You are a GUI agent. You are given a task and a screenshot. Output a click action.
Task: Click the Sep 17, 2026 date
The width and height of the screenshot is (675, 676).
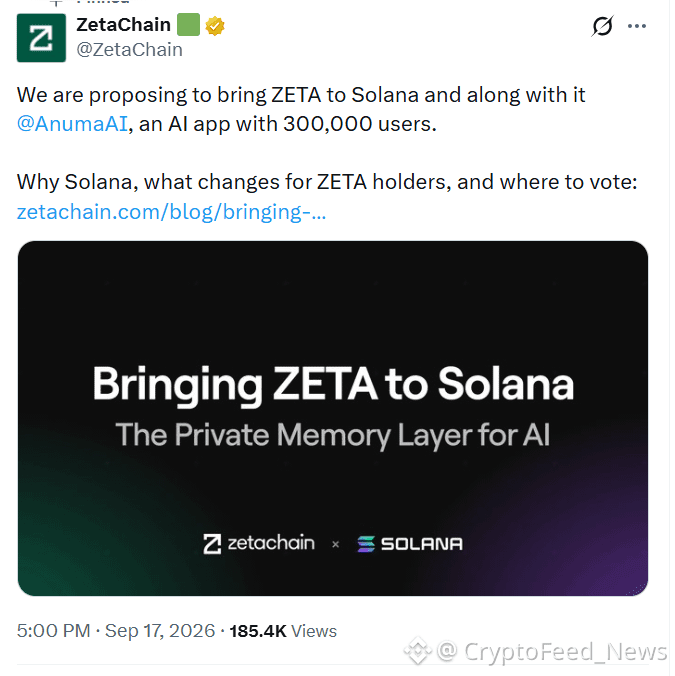click(160, 631)
